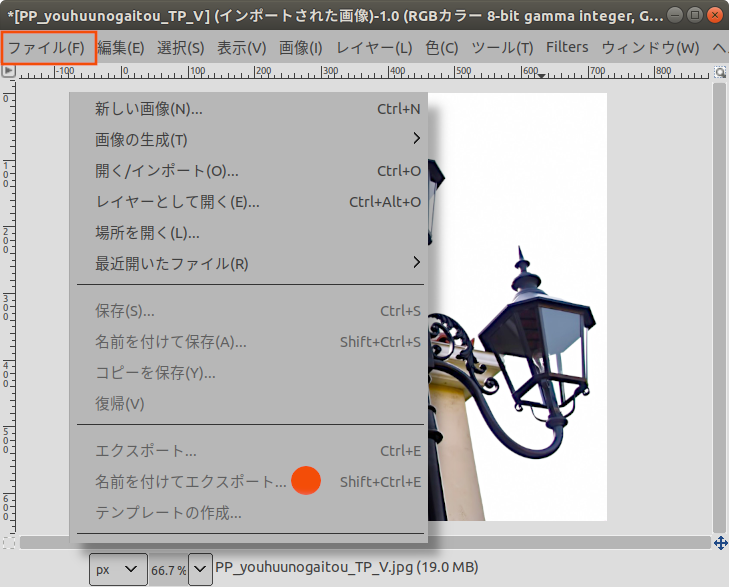Screen dimensions: 729x587
Task: Choose 復帰(V) menu entry
Action: (249, 403)
